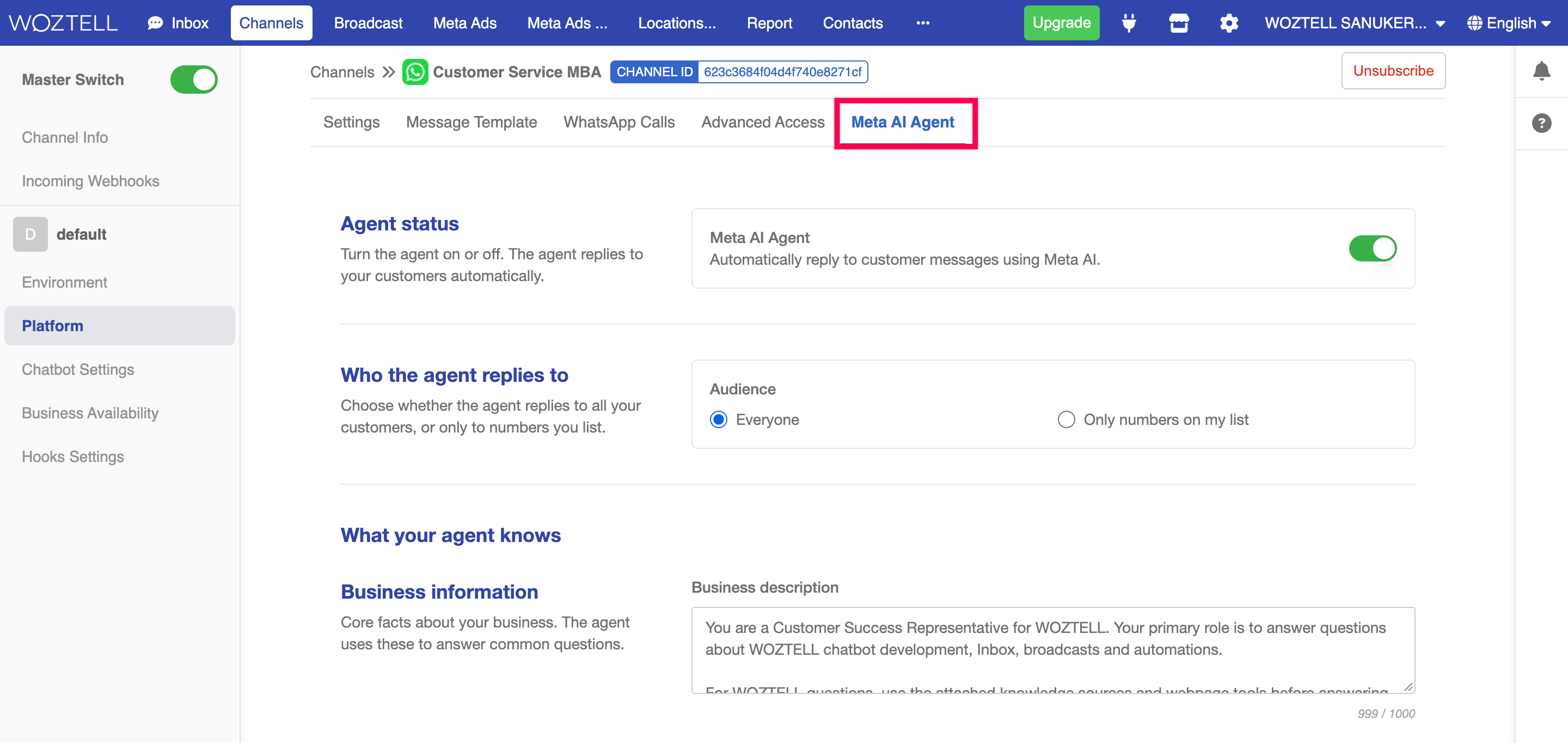Click into the Business description text area
The height and width of the screenshot is (743, 1568).
(x=1052, y=650)
